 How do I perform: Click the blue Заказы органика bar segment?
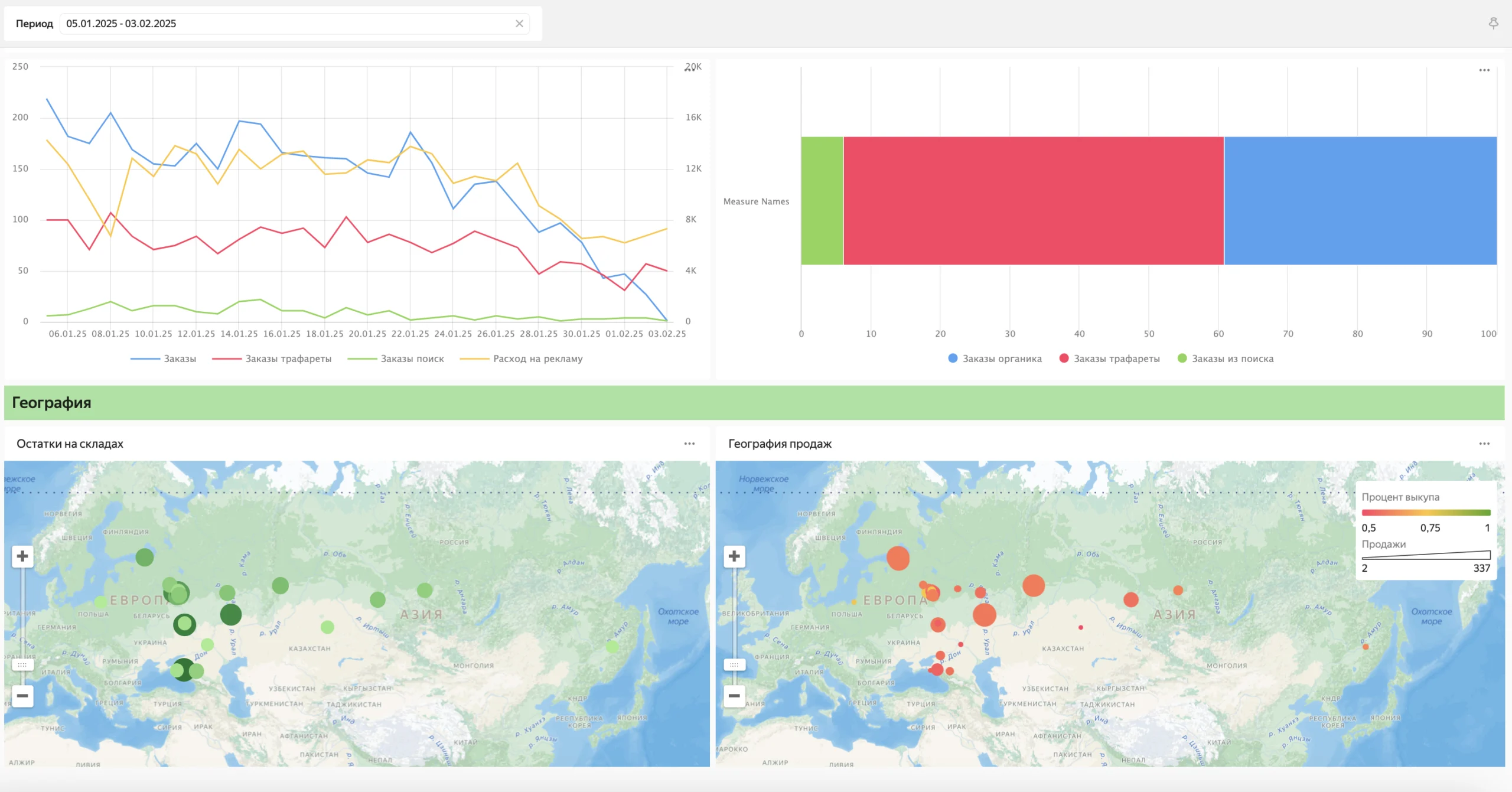[x=1361, y=201]
